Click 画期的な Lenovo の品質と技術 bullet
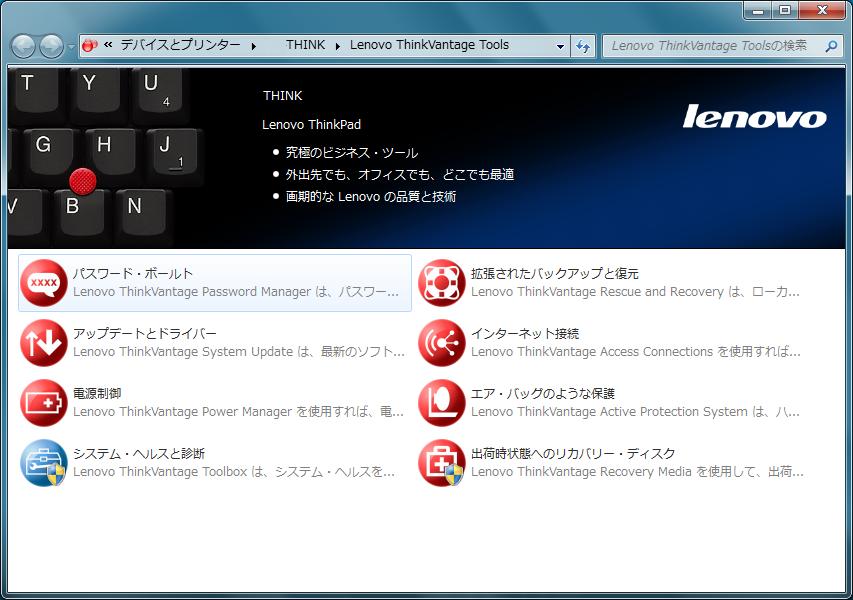The image size is (853, 600). [x=371, y=196]
